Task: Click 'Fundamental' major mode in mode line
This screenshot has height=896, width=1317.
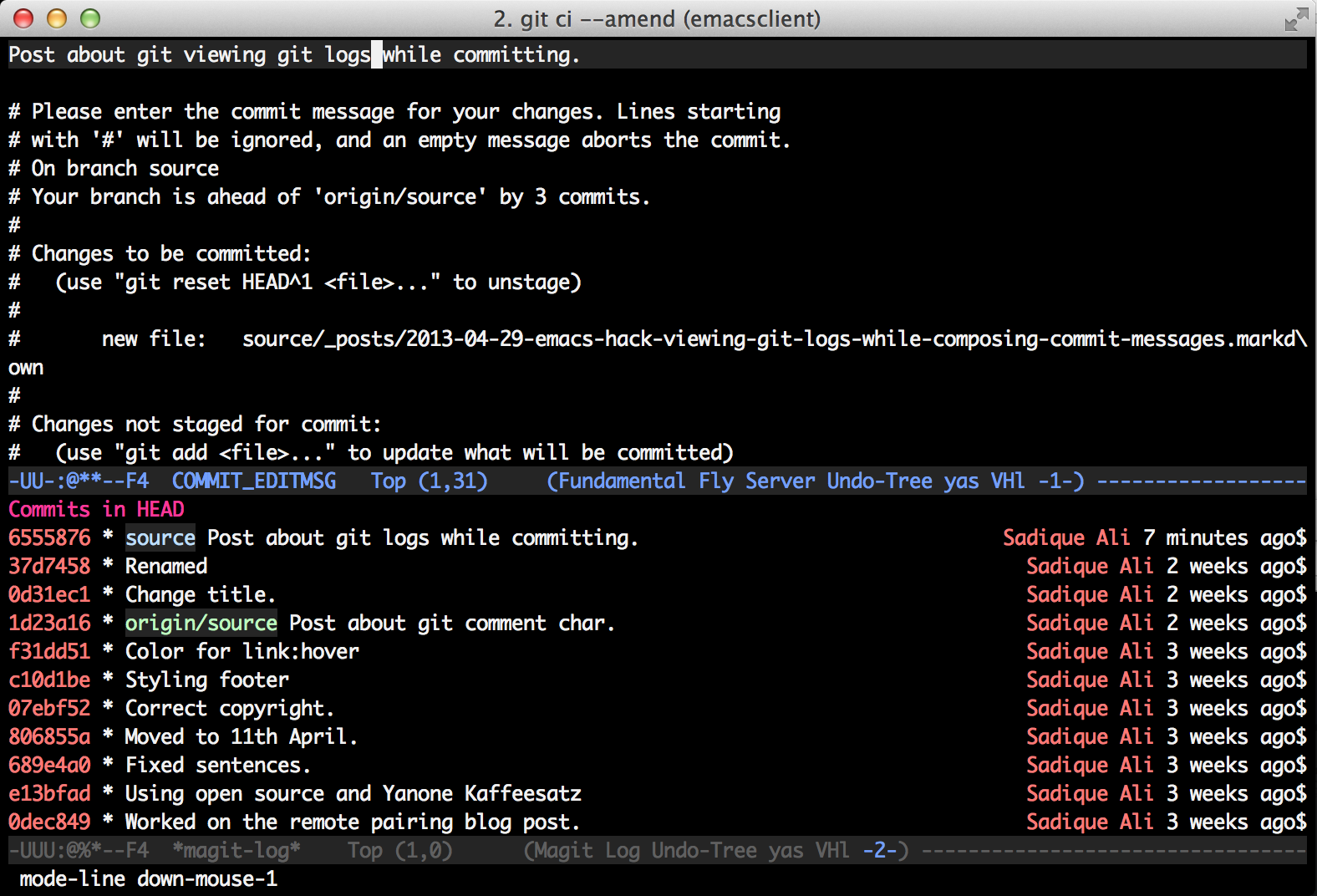Action: tap(622, 481)
